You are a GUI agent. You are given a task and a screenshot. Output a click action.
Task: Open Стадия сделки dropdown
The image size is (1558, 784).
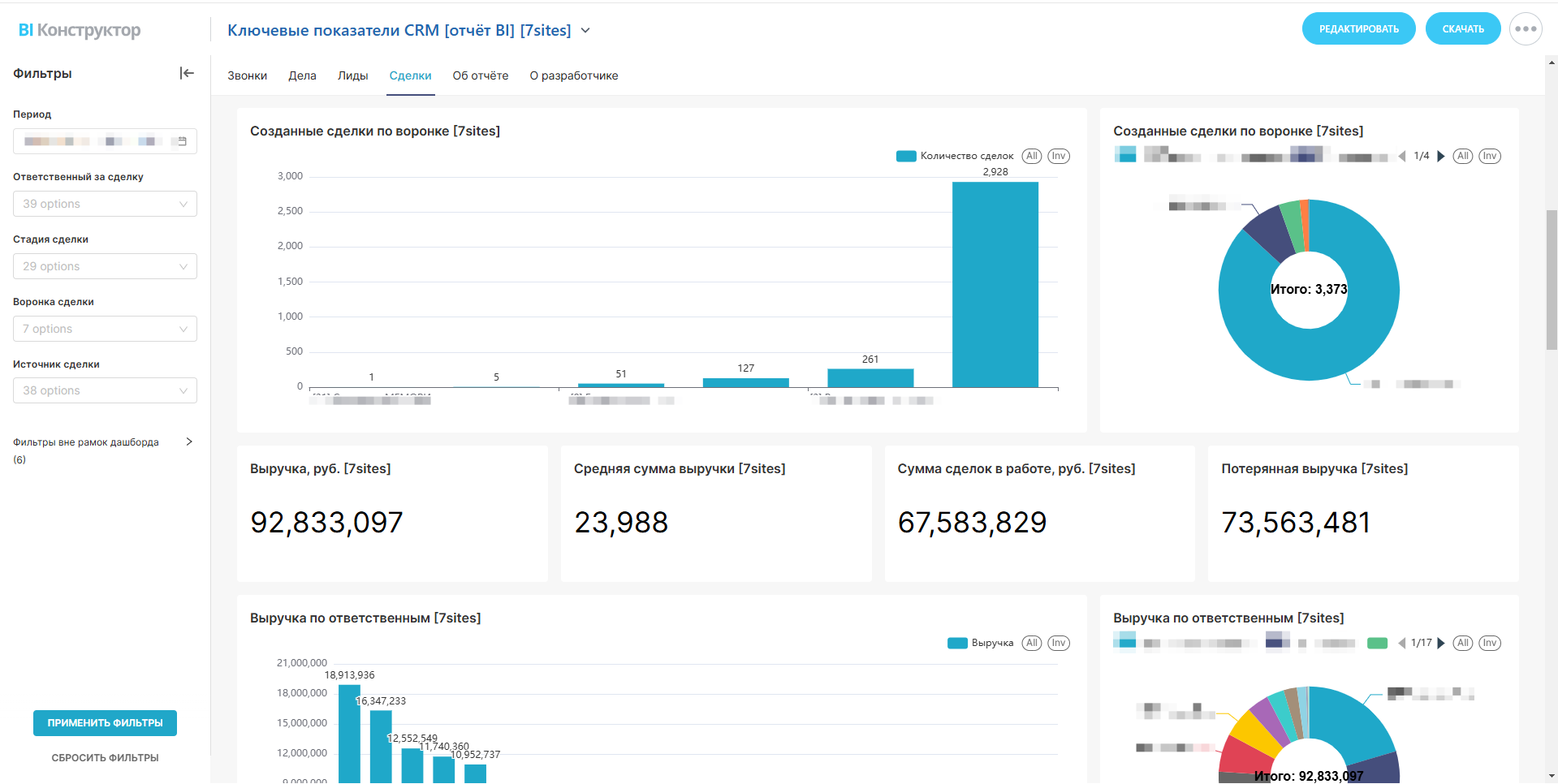105,266
